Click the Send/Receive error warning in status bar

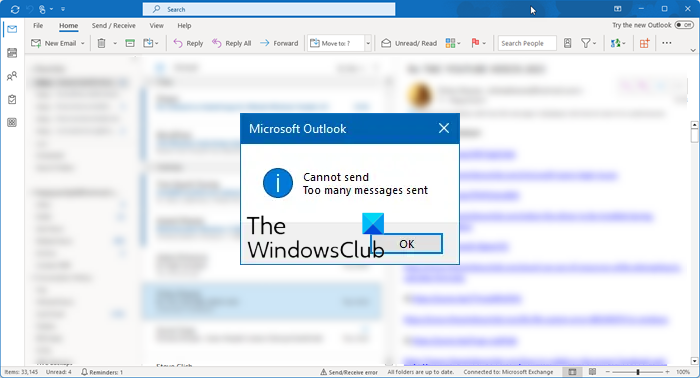349,372
